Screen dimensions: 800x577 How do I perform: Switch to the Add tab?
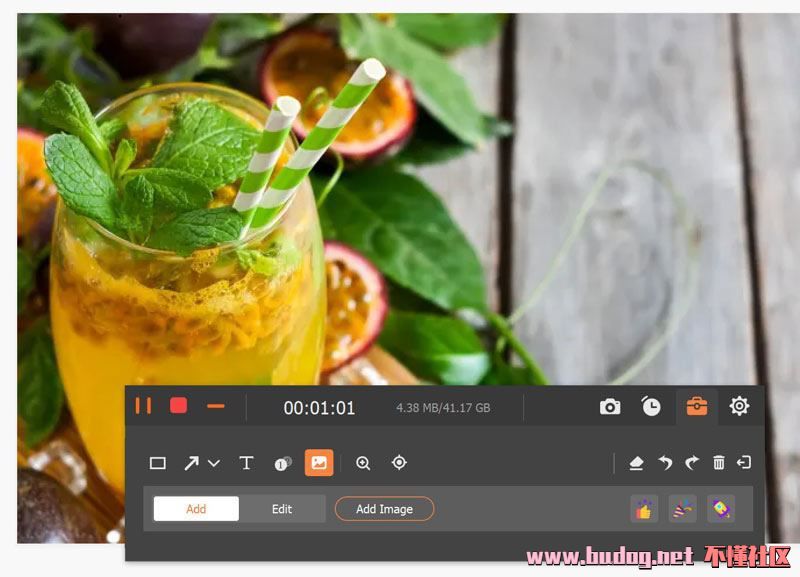(x=196, y=509)
